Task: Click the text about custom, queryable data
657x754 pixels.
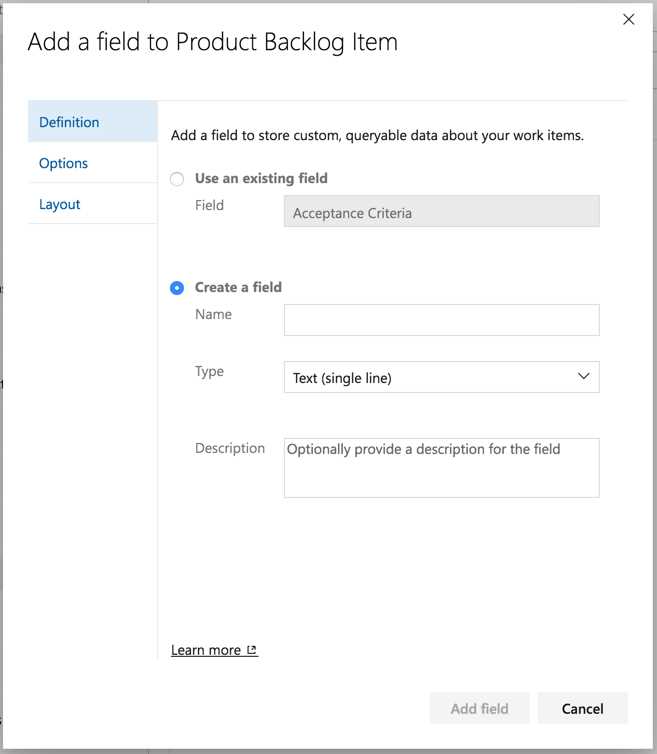Action: click(377, 136)
